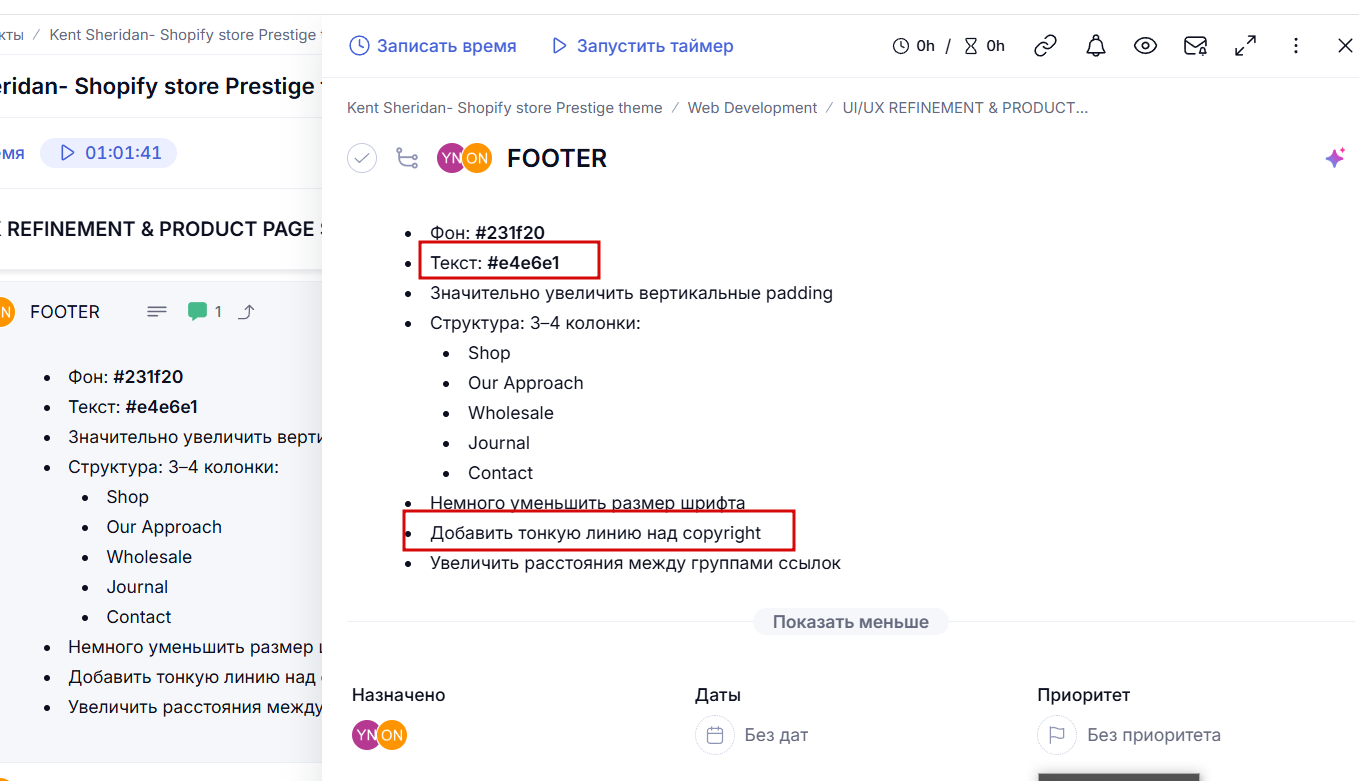This screenshot has width=1359, height=781.
Task: Toggle the eye watcher icon
Action: pos(1145,46)
